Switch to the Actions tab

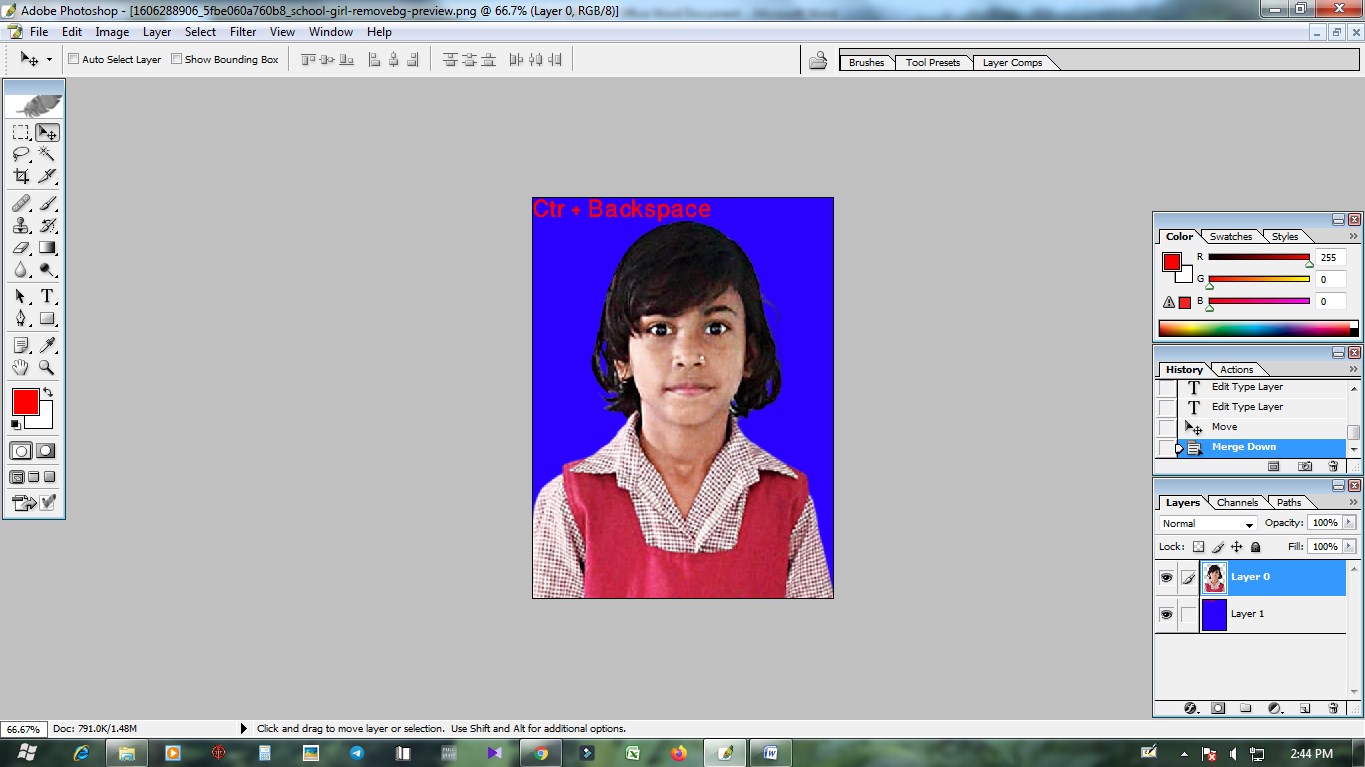point(1236,370)
